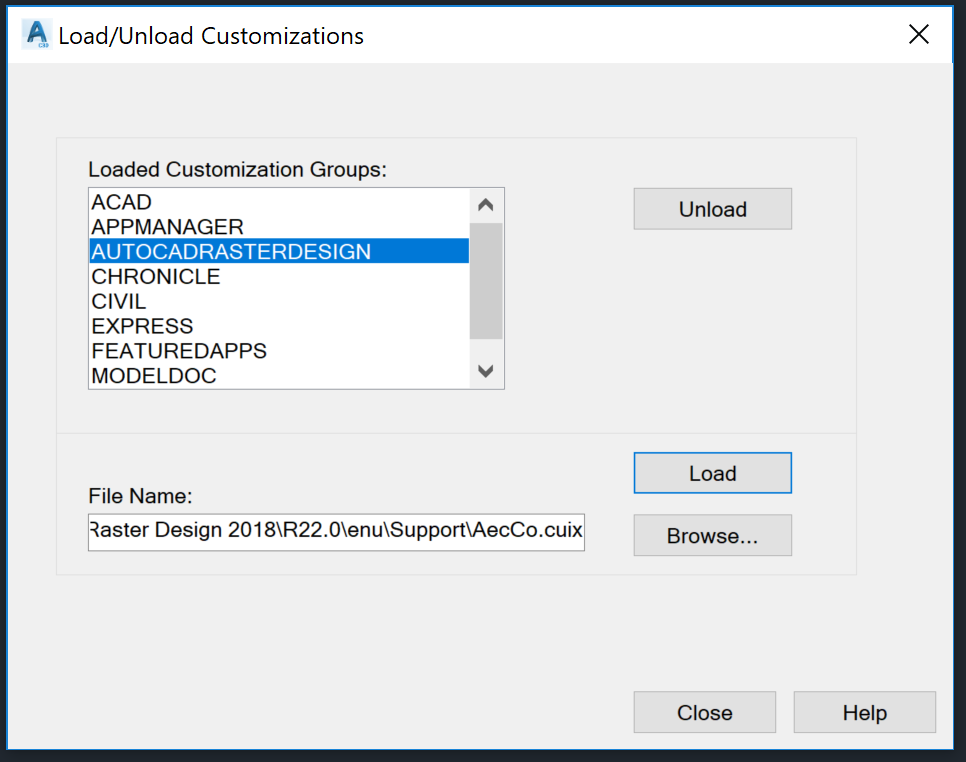Image resolution: width=966 pixels, height=762 pixels.
Task: Click the File Name input field
Action: (336, 532)
